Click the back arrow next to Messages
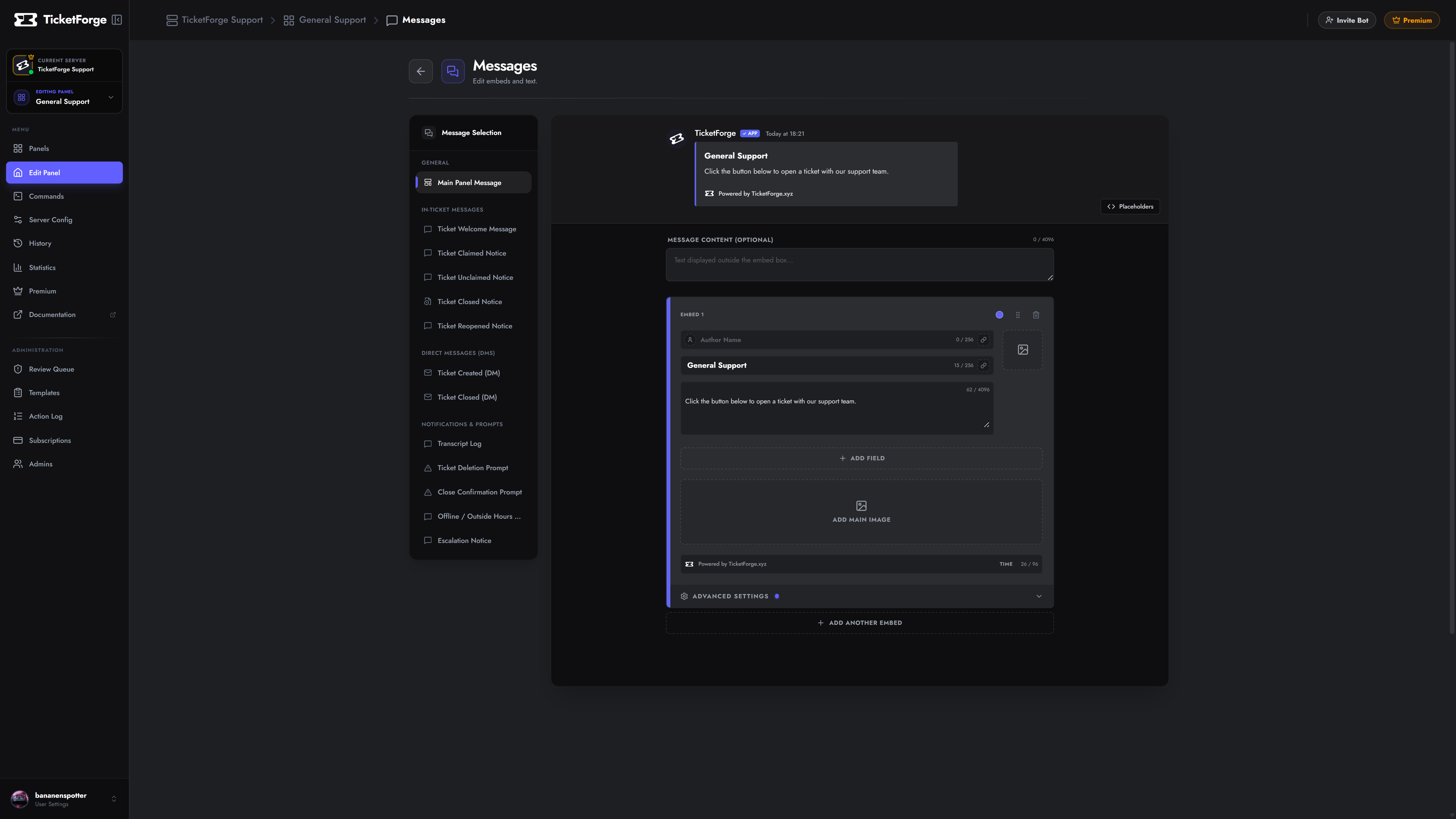The height and width of the screenshot is (819, 1456). (x=421, y=71)
